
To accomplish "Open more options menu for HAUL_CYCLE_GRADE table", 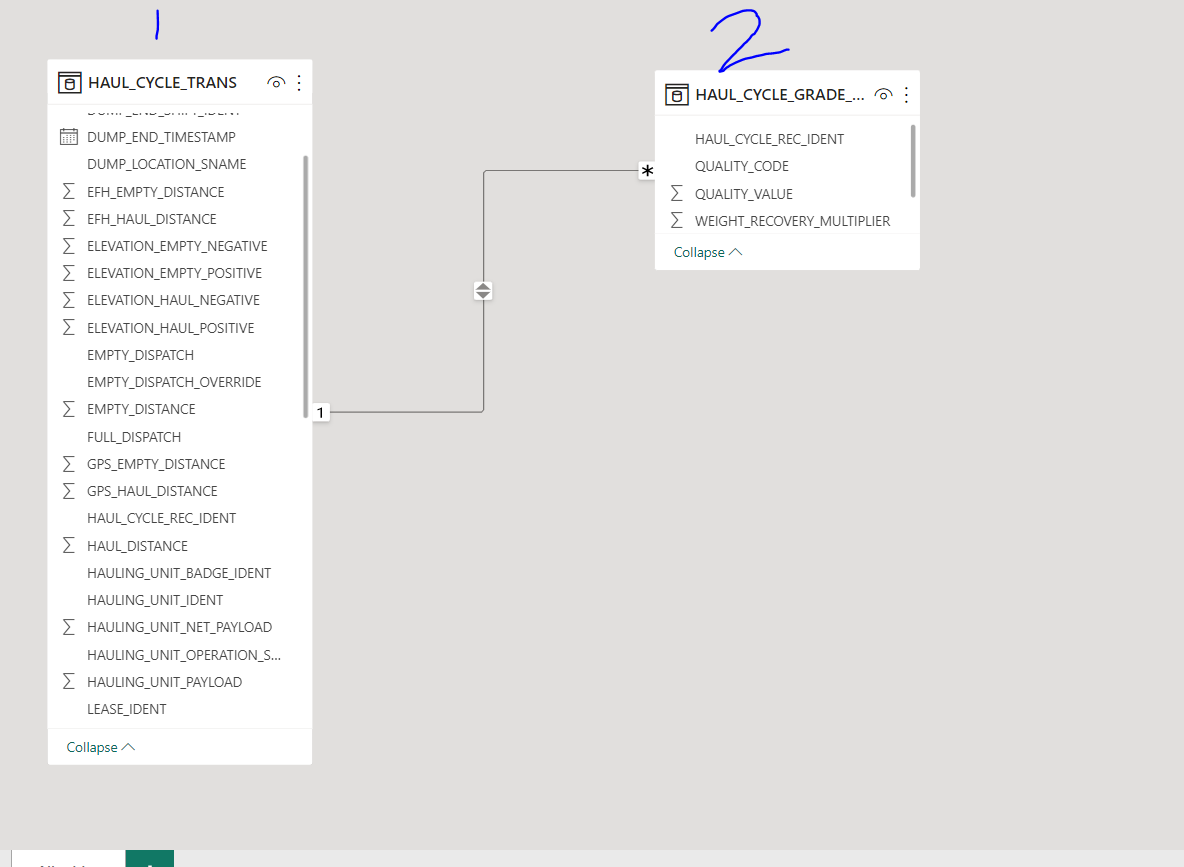I will [x=906, y=94].
